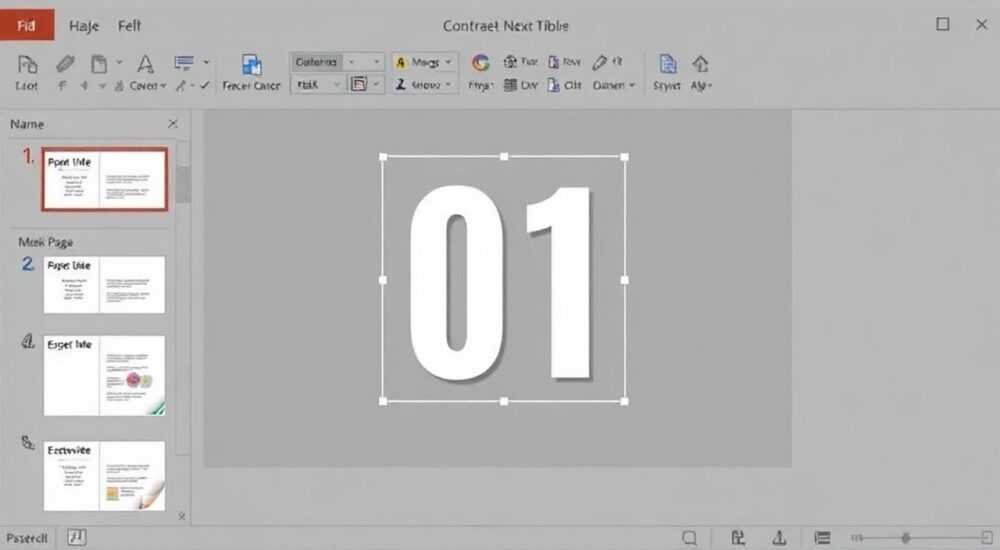Screen dimensions: 1000x550
Task: Click the blue Stynct document icon
Action: point(668,64)
